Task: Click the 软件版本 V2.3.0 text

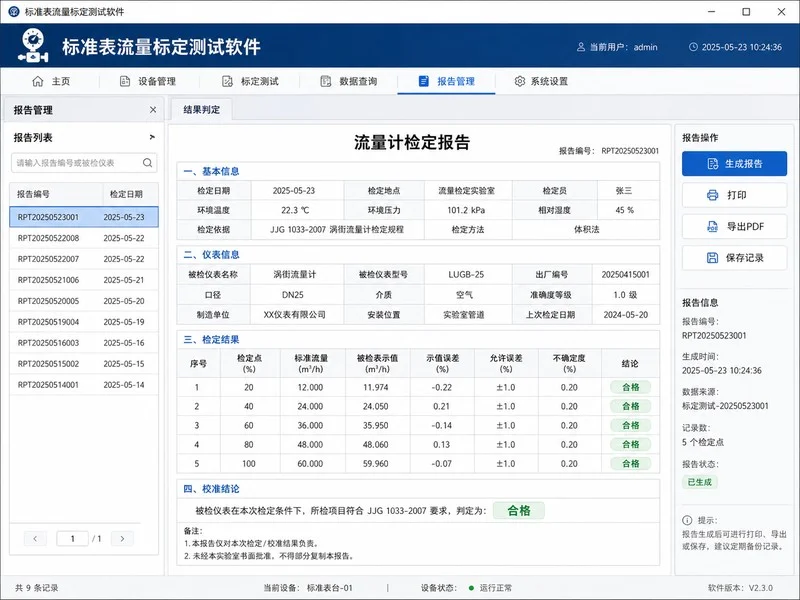Action: (740, 588)
